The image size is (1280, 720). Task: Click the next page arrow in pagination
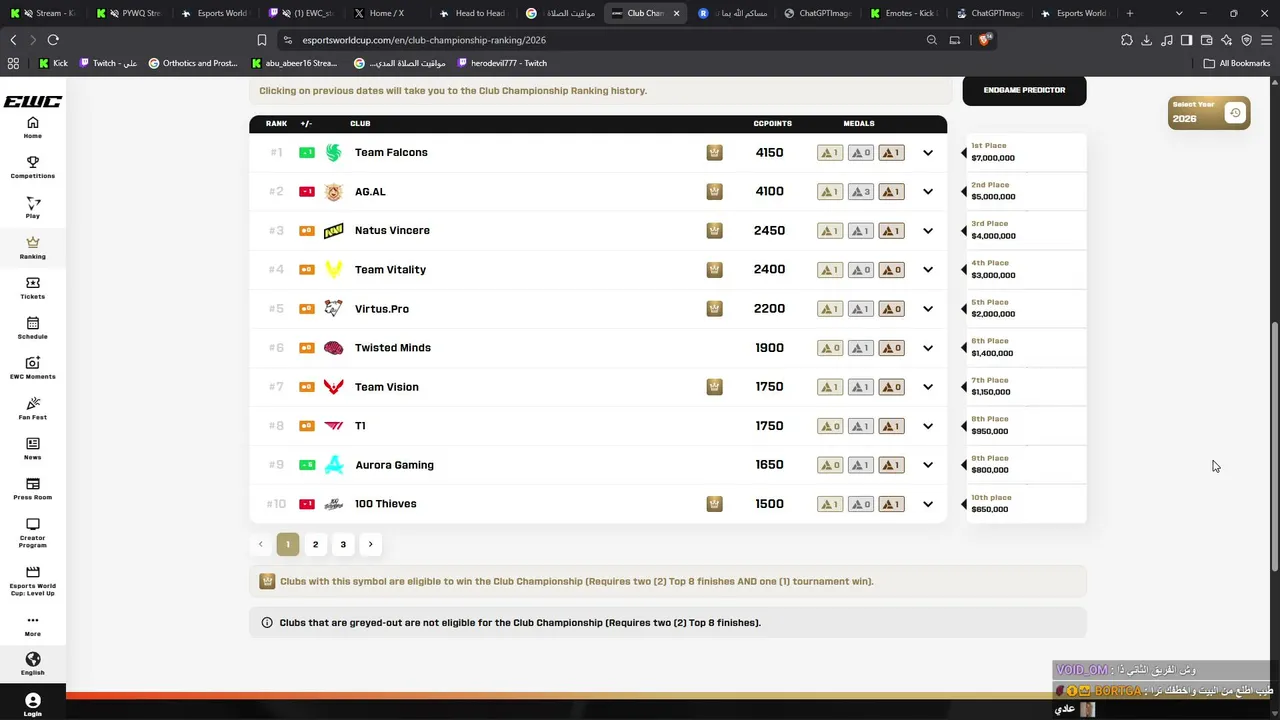pyautogui.click(x=371, y=544)
